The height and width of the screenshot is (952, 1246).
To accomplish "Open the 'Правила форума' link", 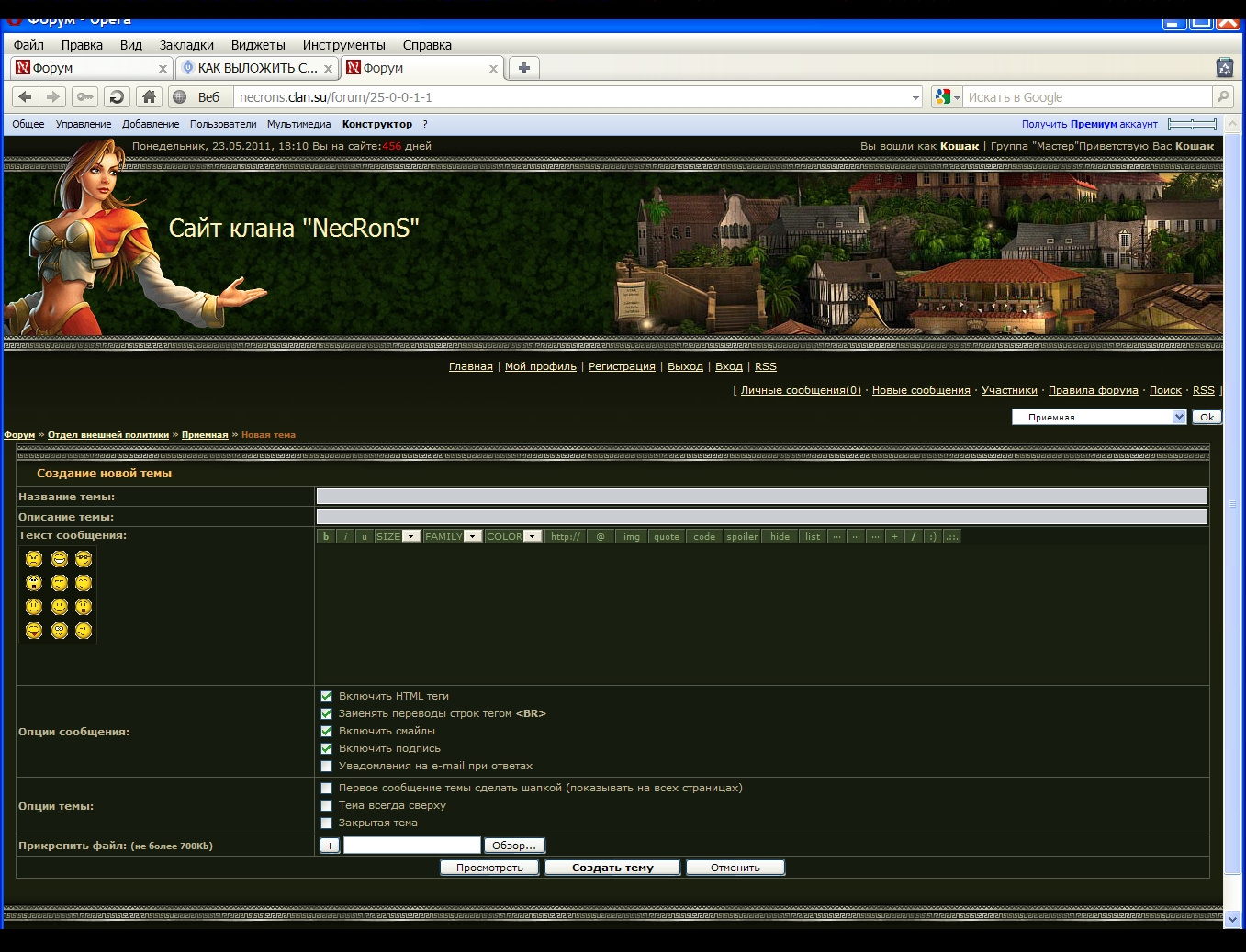I will click(x=1093, y=390).
